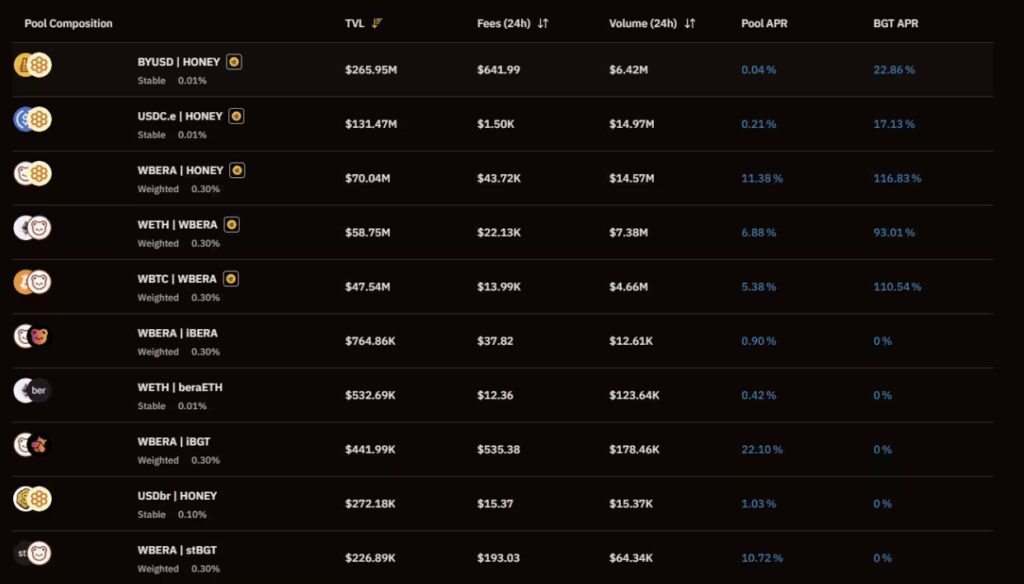
Task: Open the WBERA | HONEY pool name link
Action: pos(180,171)
